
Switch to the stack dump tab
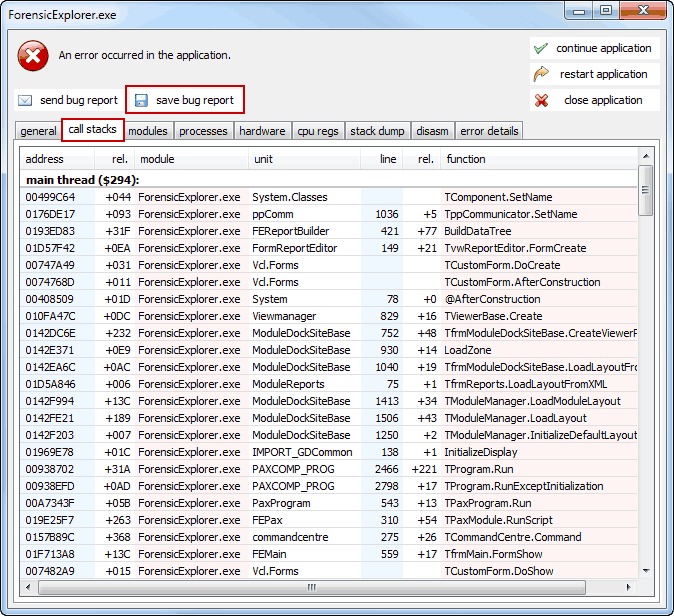point(377,131)
